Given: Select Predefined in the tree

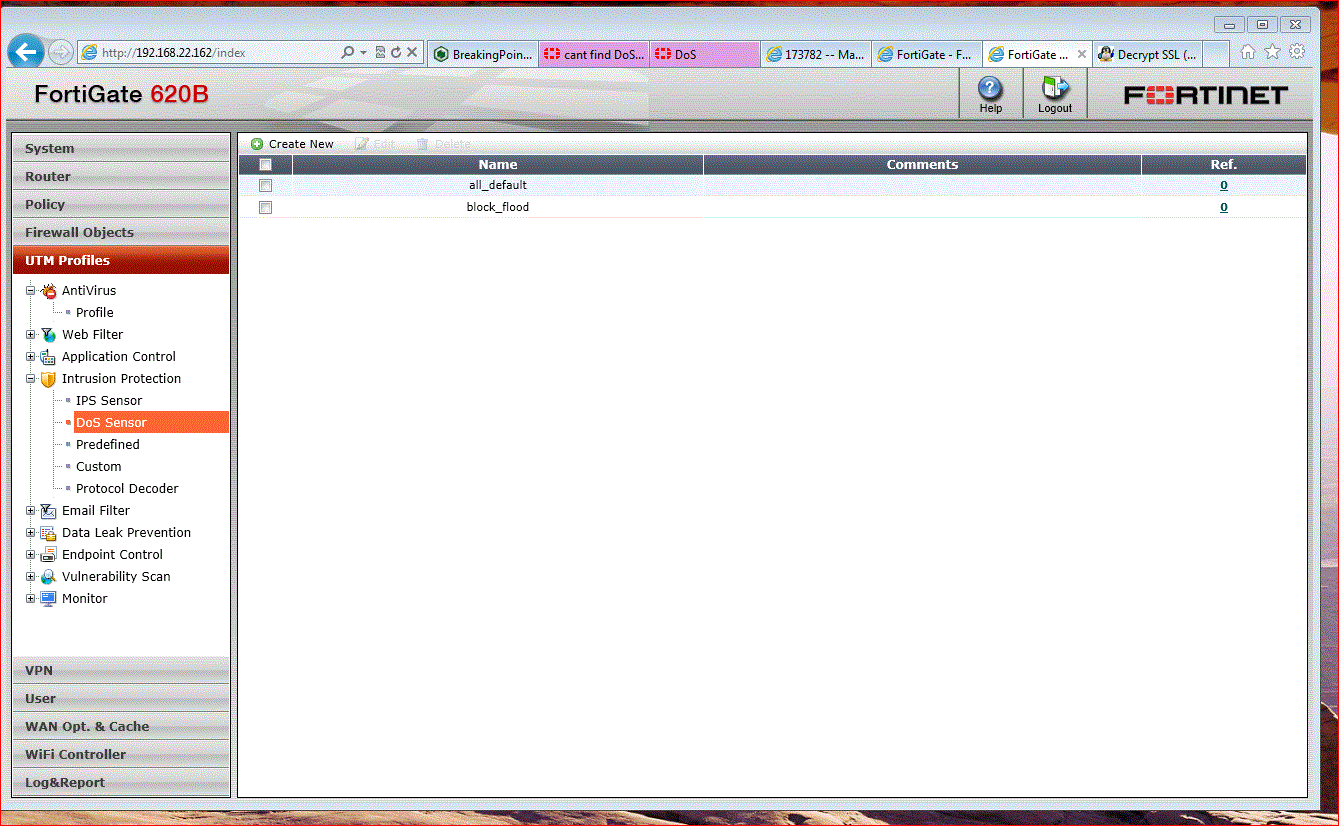Looking at the screenshot, I should tap(108, 445).
